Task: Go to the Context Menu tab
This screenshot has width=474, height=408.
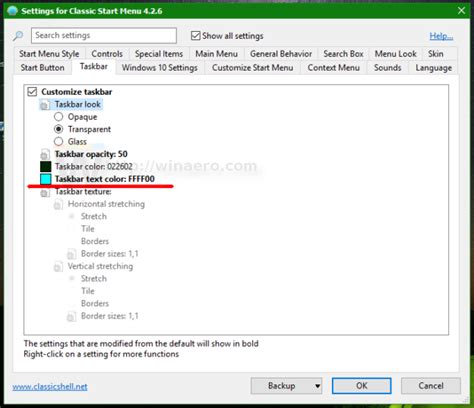Action: coord(334,68)
